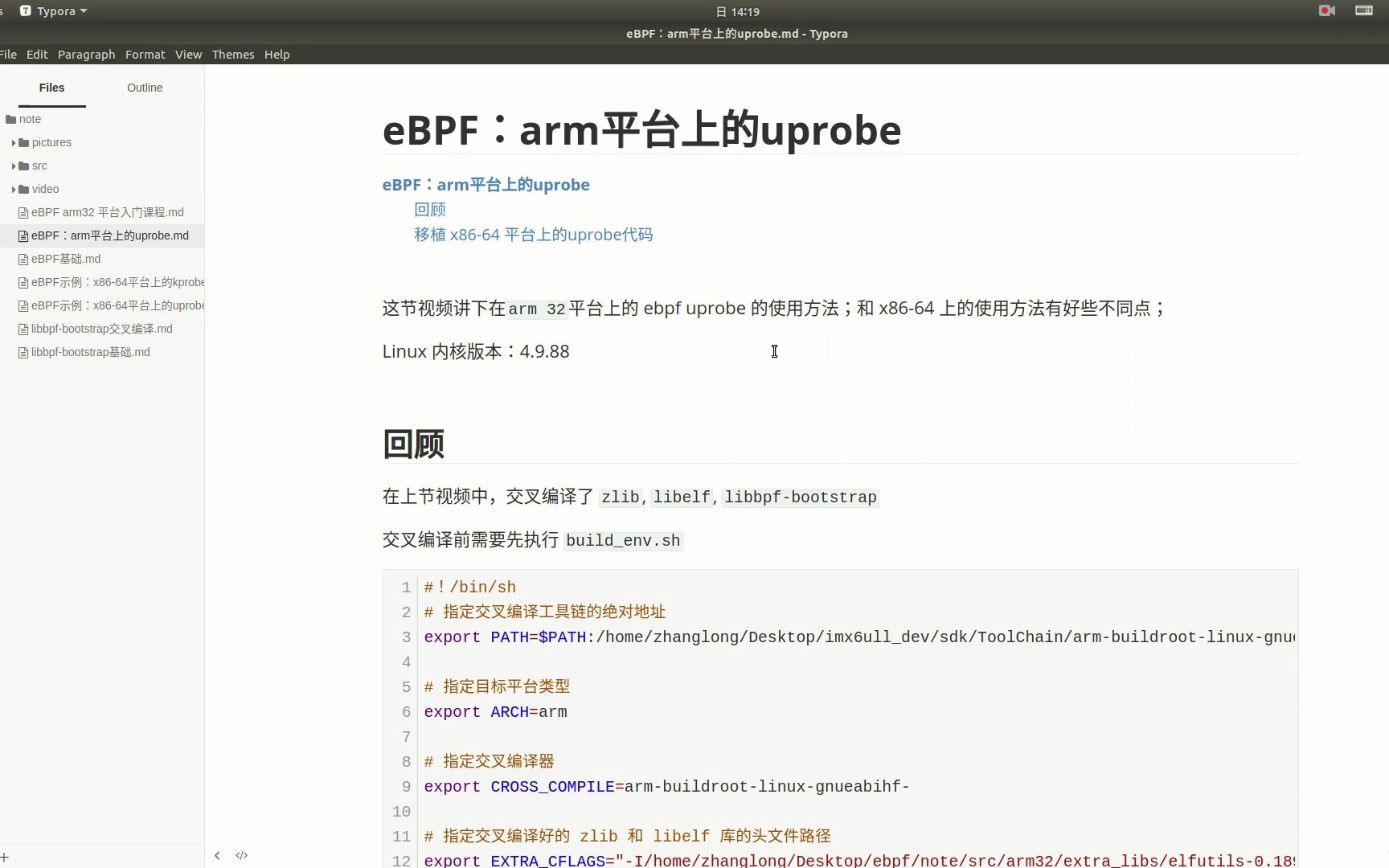This screenshot has height=868, width=1389.
Task: Create a new file using the plus icon
Action: [6, 855]
